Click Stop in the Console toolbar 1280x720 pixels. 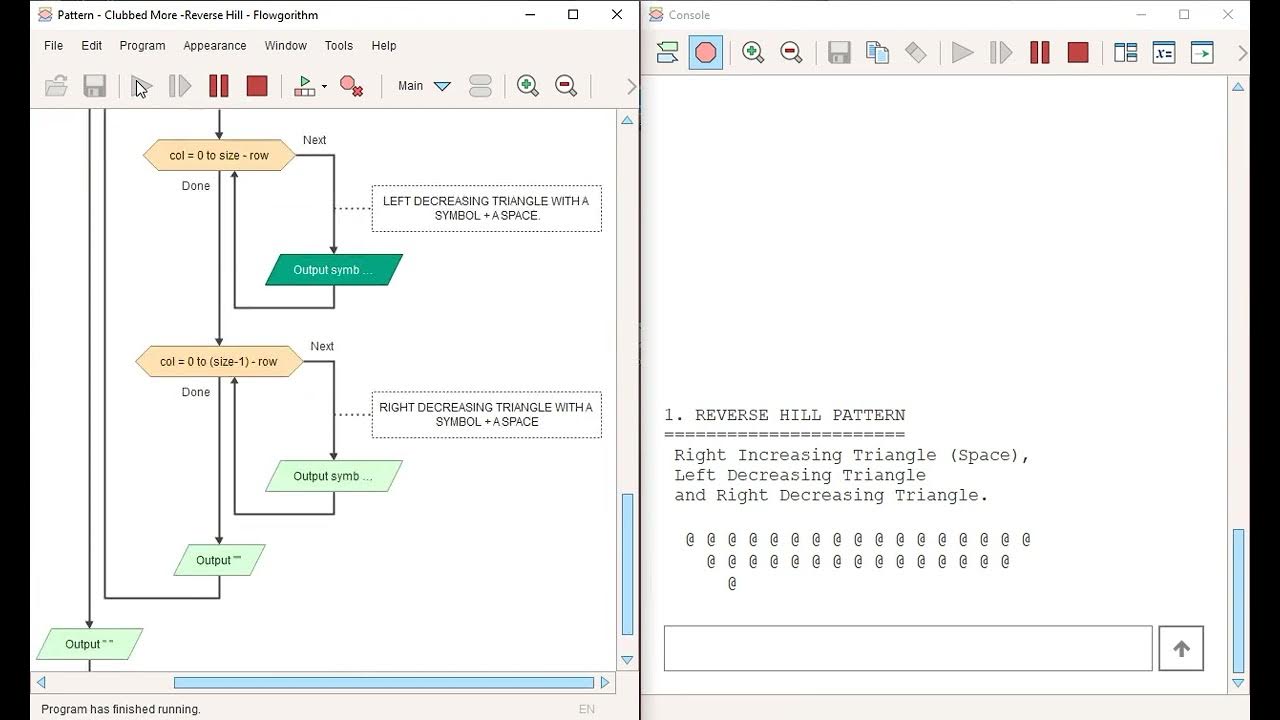tap(1078, 53)
